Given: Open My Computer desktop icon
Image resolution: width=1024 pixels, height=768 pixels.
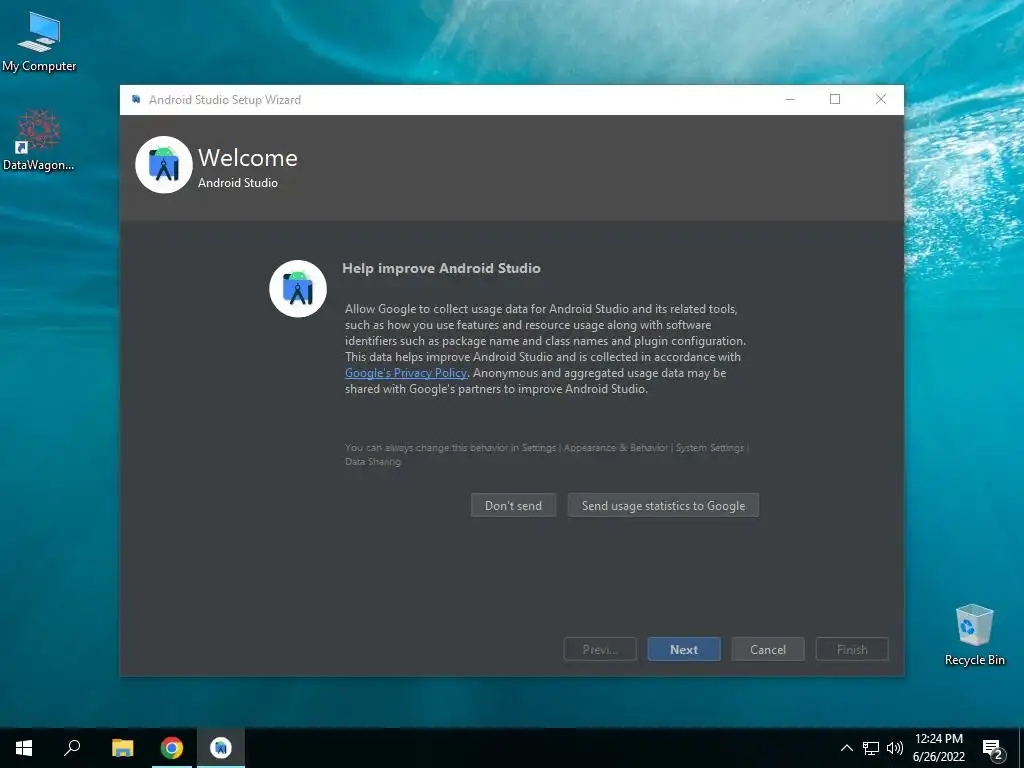Looking at the screenshot, I should 39,41.
